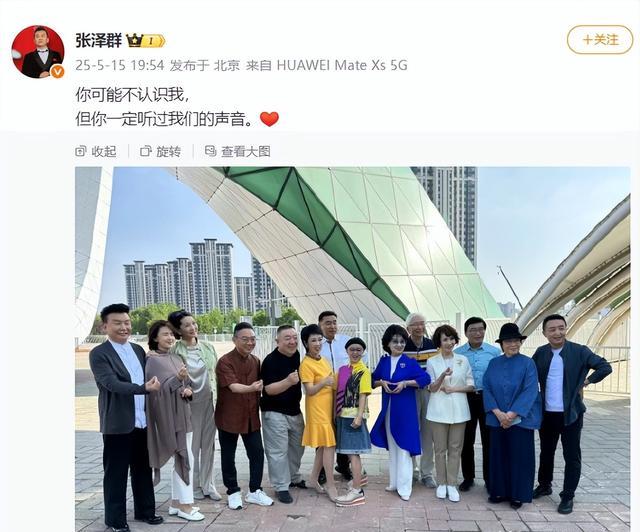Click the 收起 label
The height and width of the screenshot is (532, 640).
(104, 151)
